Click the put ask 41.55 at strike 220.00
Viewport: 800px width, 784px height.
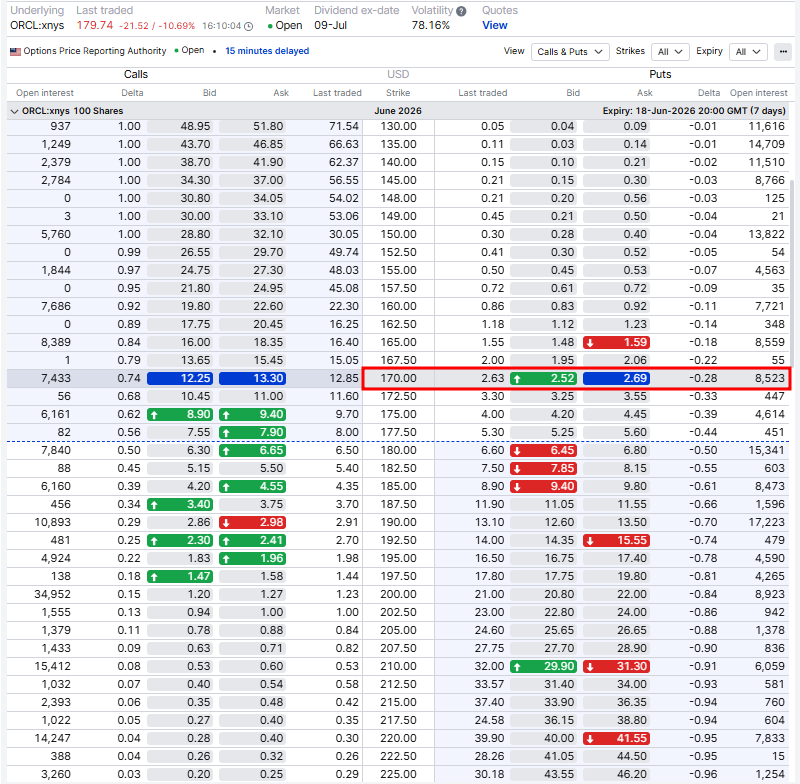(616, 739)
